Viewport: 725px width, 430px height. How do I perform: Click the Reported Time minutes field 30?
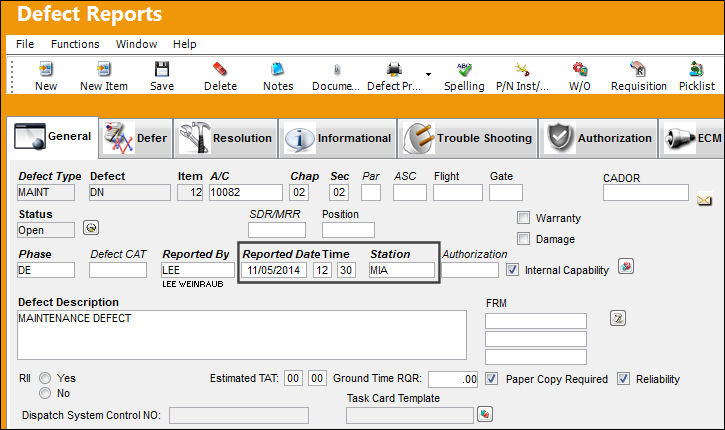pos(346,270)
